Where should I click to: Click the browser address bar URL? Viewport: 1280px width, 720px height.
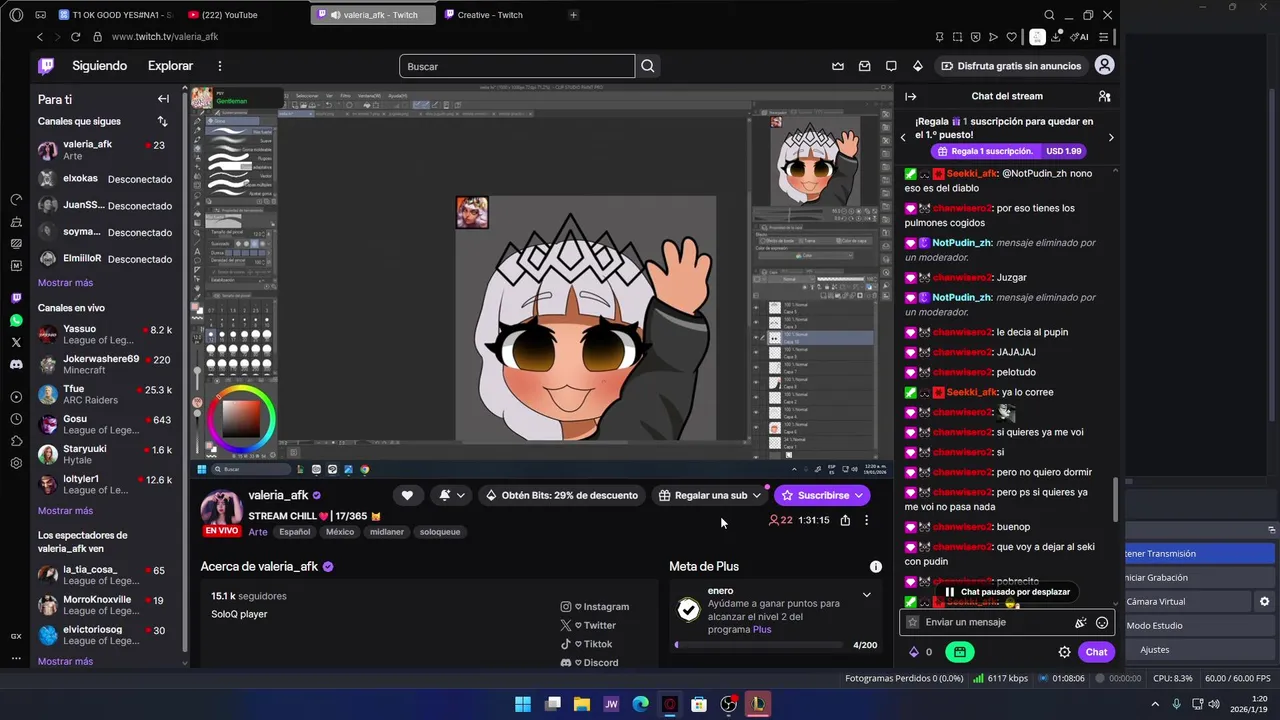165,37
